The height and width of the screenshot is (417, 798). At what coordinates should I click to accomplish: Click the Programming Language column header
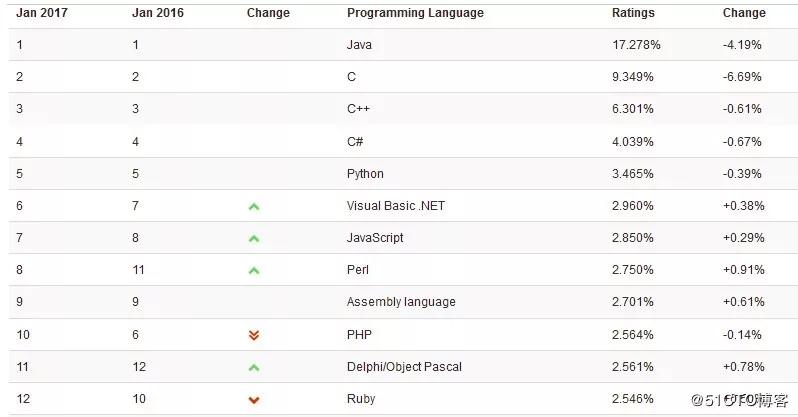coord(415,13)
